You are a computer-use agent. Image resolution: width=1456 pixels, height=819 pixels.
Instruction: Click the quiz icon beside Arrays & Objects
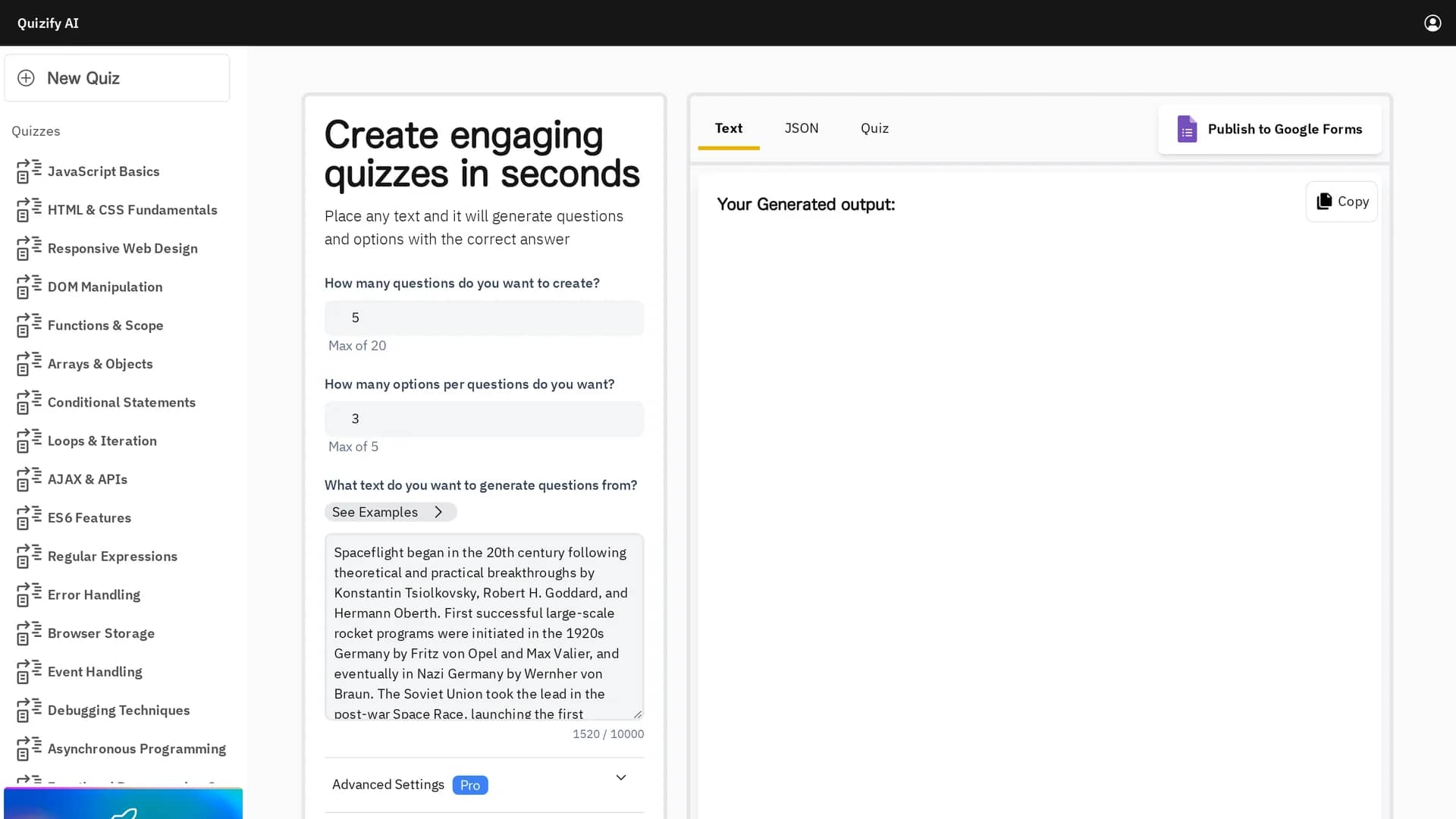click(29, 364)
